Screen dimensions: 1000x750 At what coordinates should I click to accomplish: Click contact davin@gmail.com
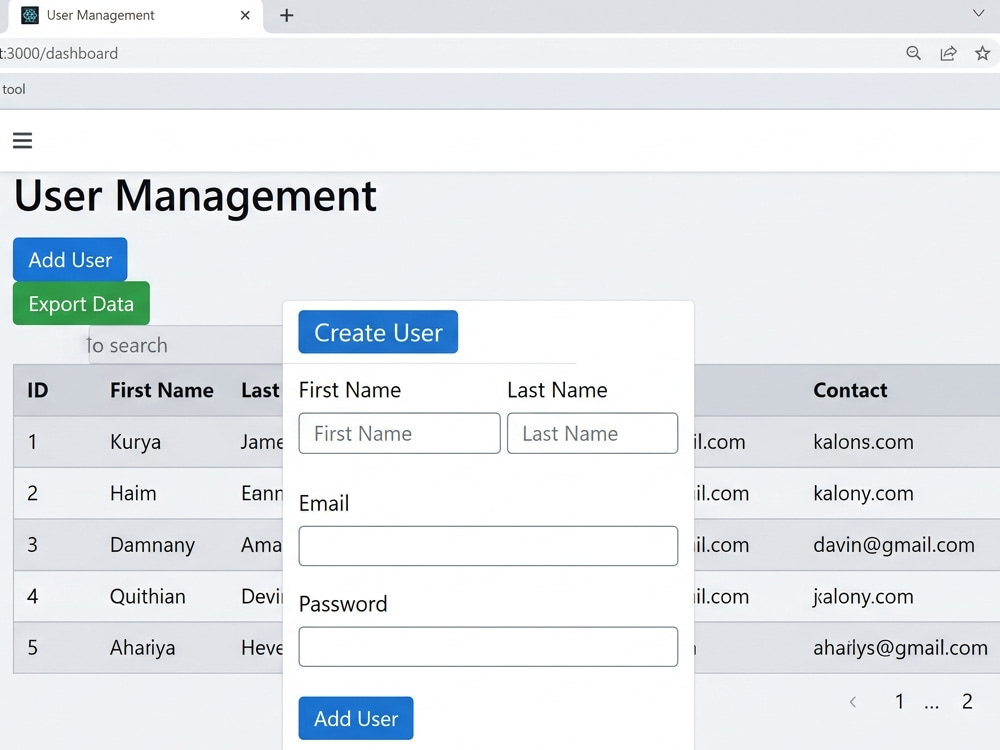[x=893, y=545]
